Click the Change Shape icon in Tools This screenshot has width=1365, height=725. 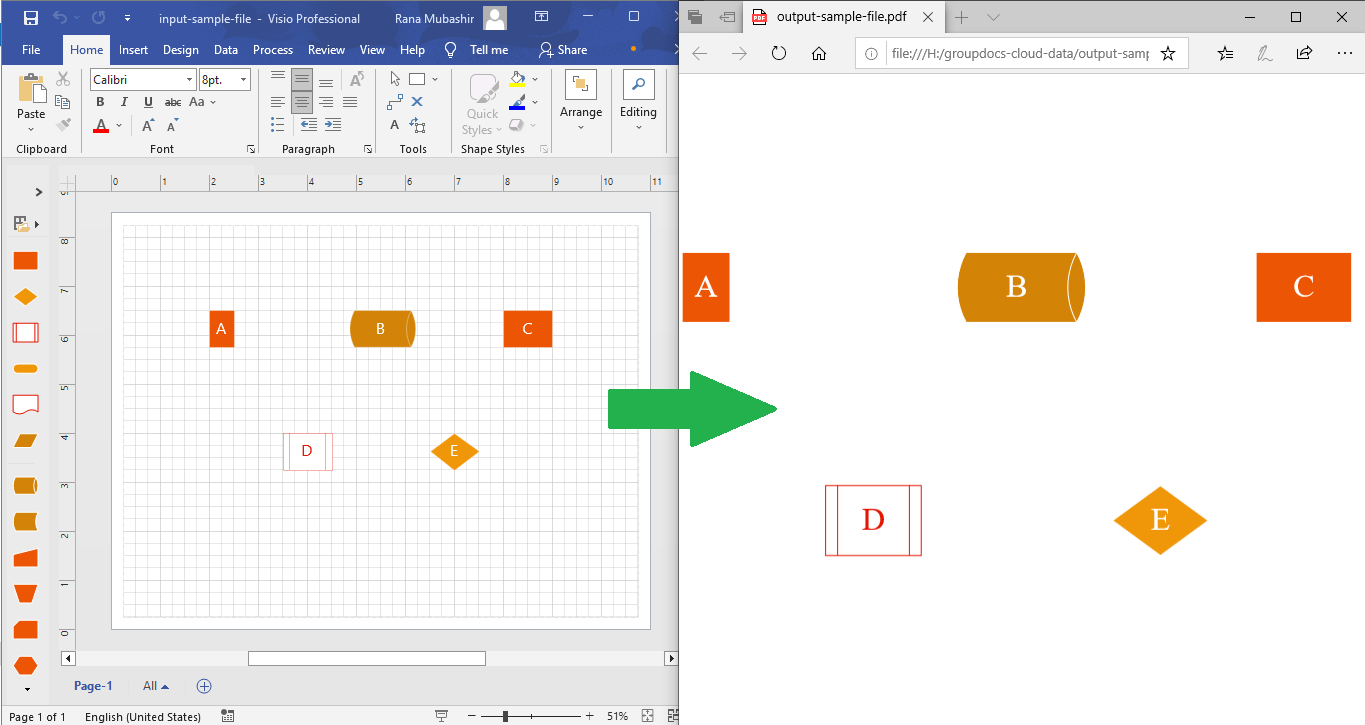click(419, 125)
